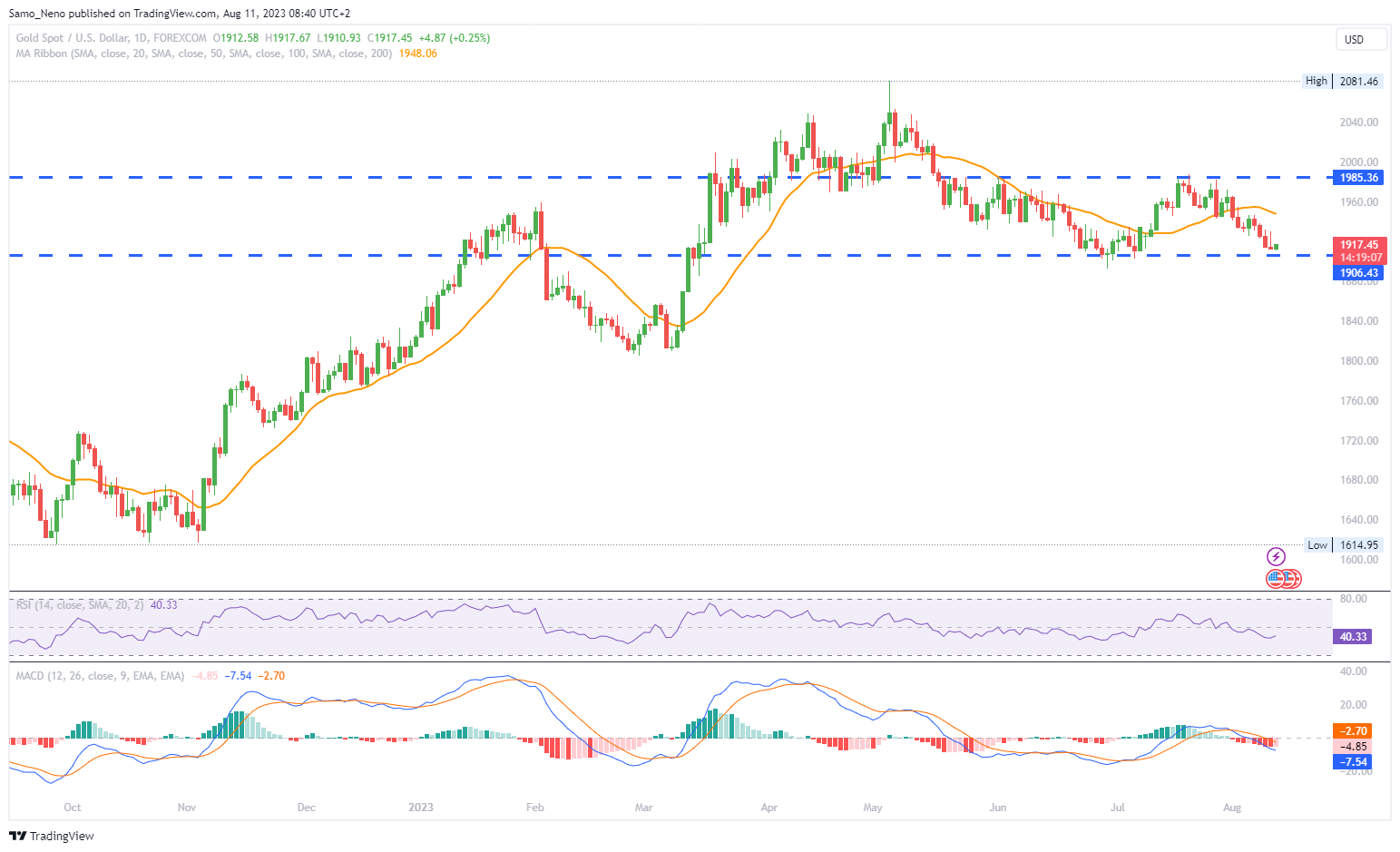Click the purple lightning bolt event icon
This screenshot has width=1400, height=852.
(1276, 556)
